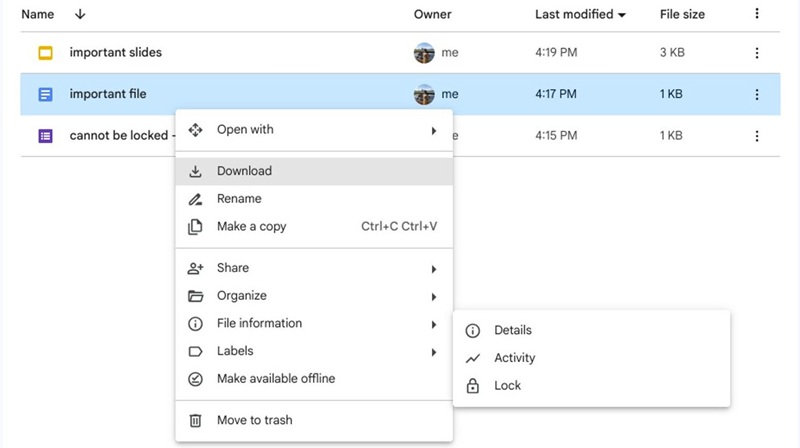Click the File size column header
This screenshot has width=800, height=448.
(x=682, y=14)
